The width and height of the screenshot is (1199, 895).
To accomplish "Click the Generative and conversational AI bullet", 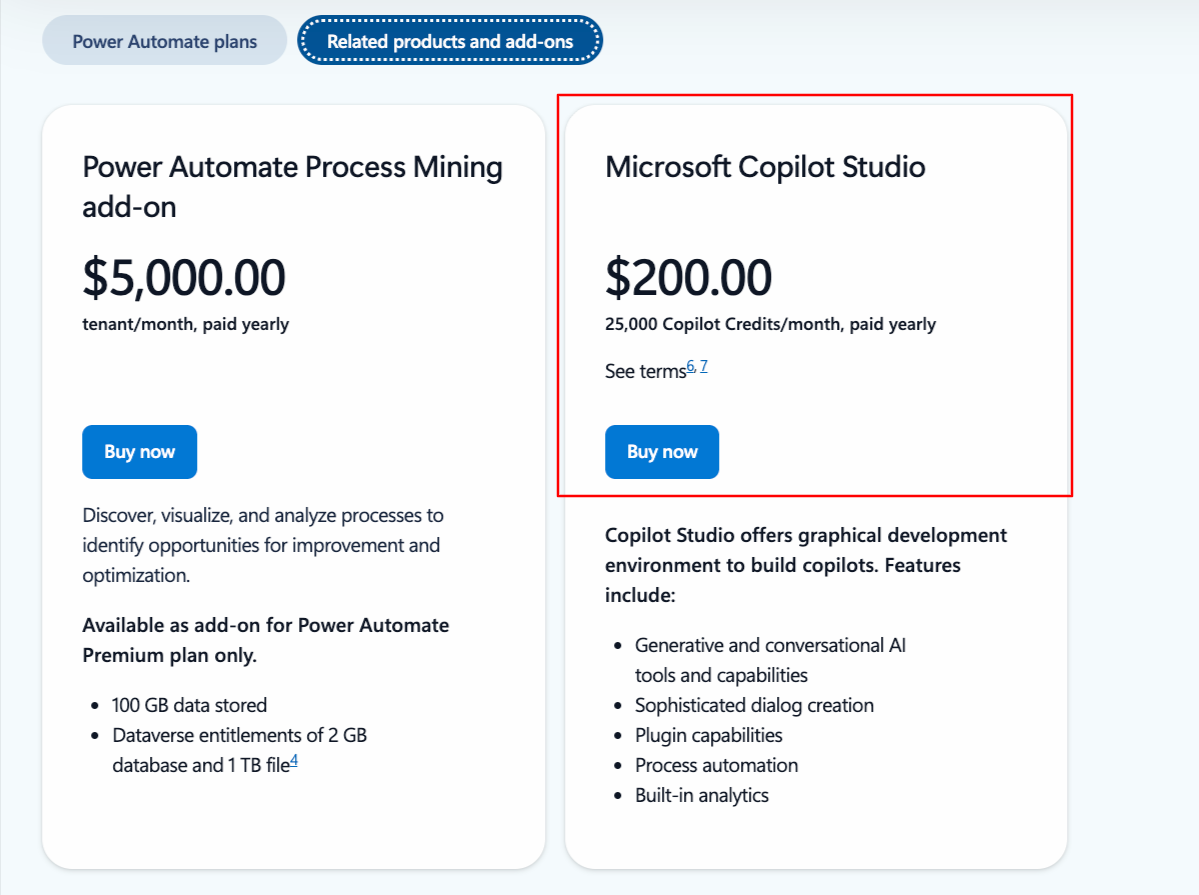I will coord(770,660).
